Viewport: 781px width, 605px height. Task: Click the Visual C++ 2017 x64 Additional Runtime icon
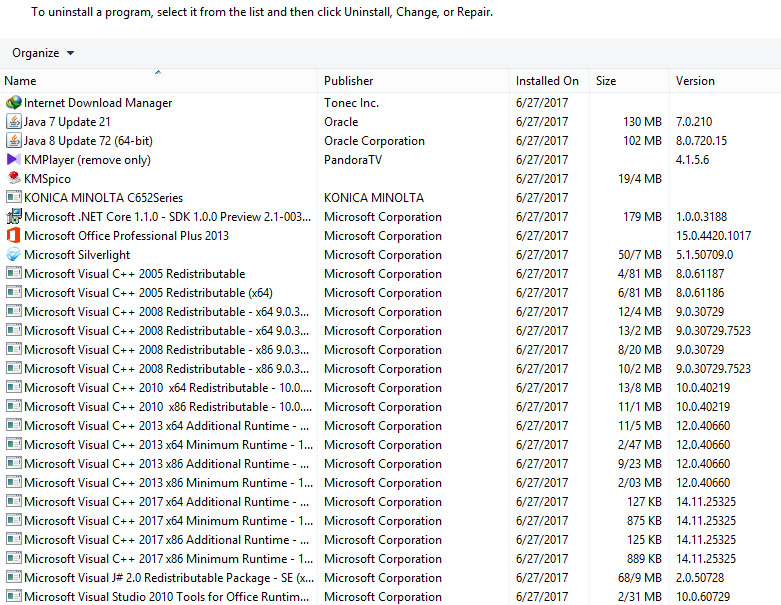coord(13,501)
